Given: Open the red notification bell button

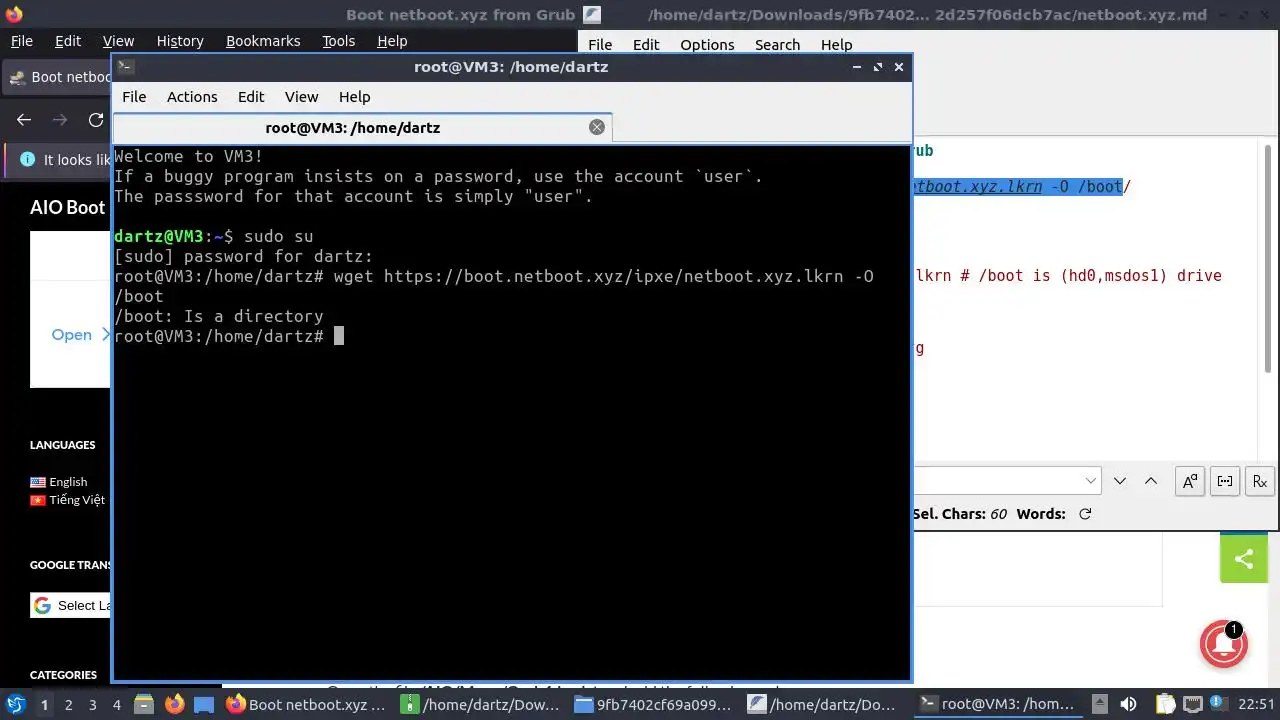Looking at the screenshot, I should (x=1223, y=644).
